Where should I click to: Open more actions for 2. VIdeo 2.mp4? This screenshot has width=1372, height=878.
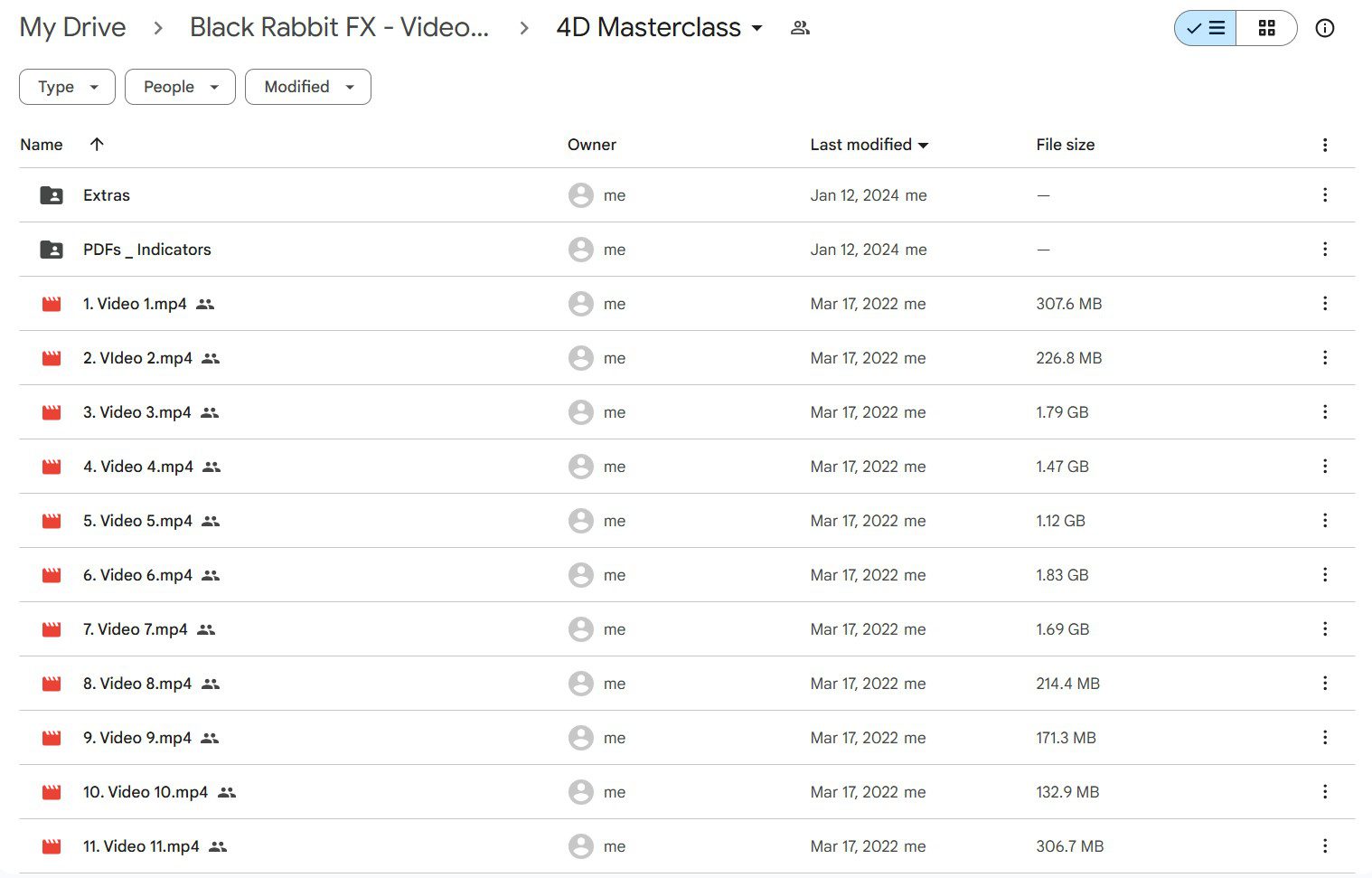tap(1325, 358)
